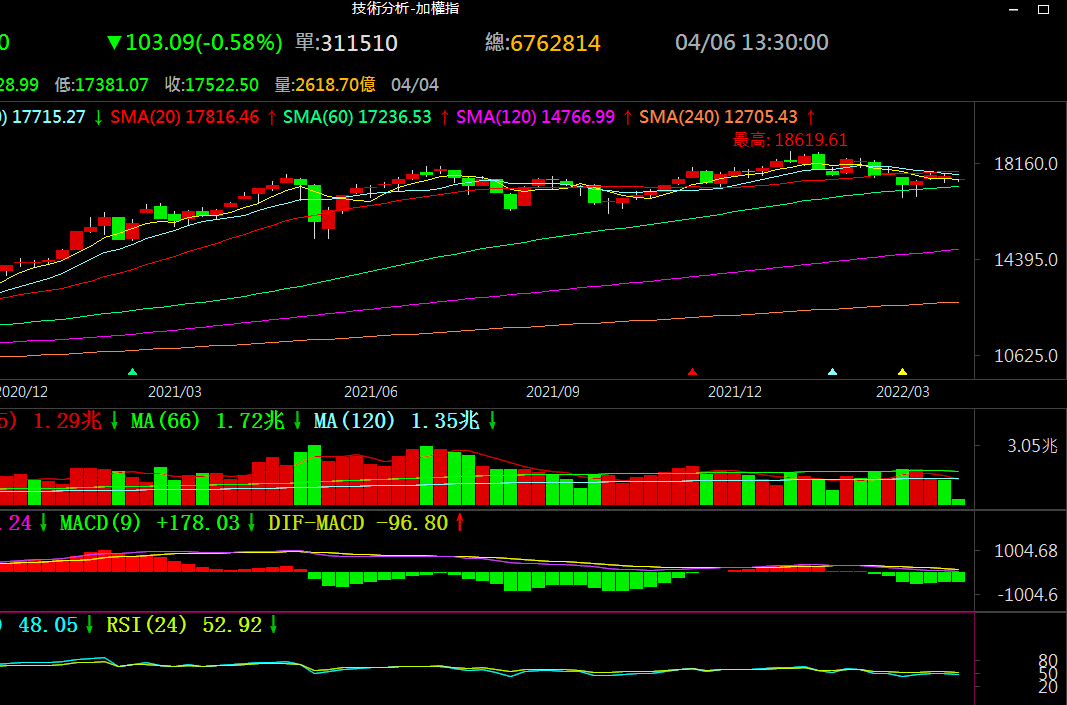Viewport: 1067px width, 705px height.
Task: Click the 技術分析-加權指 window title
Action: tap(405, 8)
